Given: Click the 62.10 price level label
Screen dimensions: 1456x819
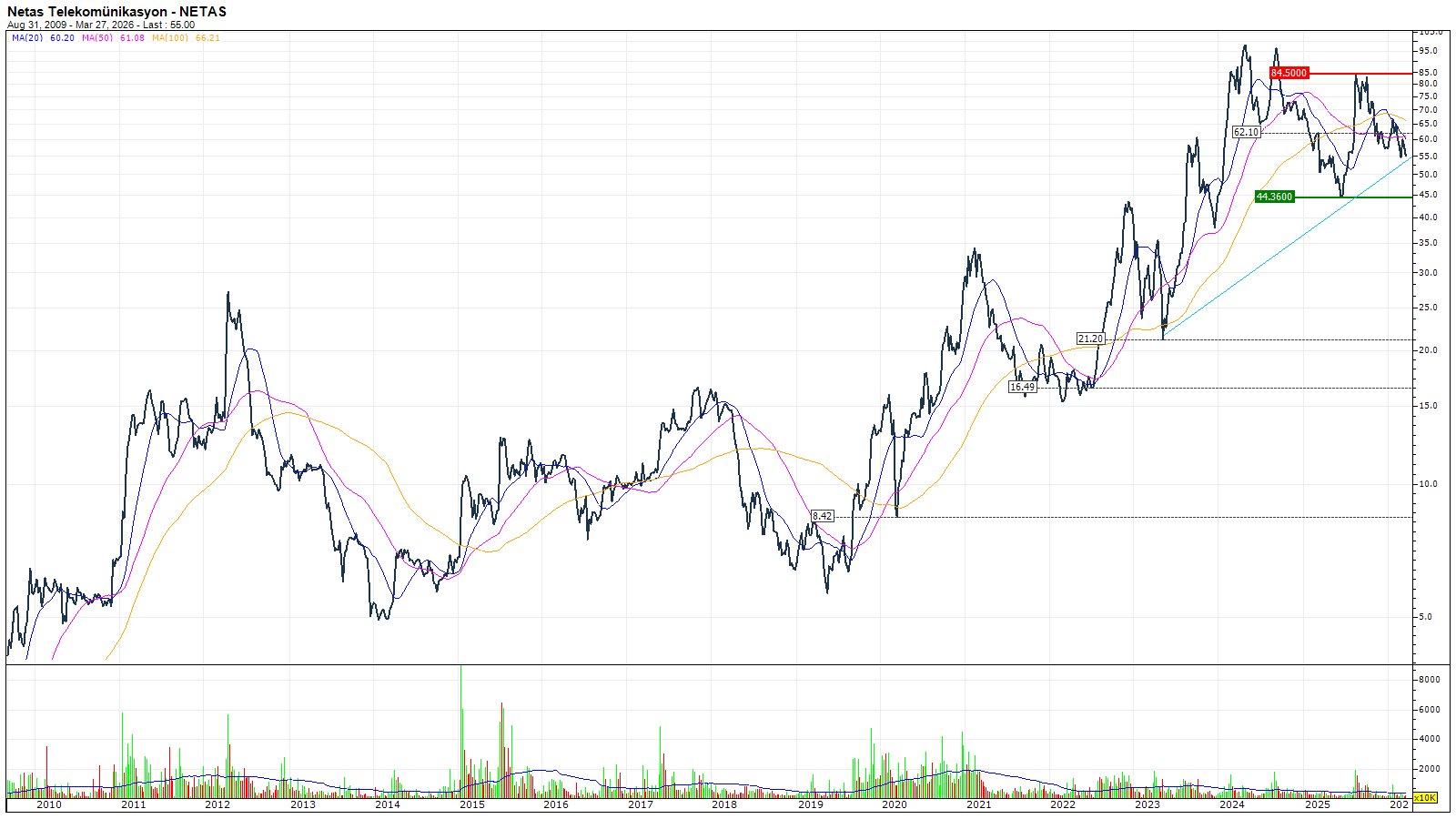Looking at the screenshot, I should click(1246, 132).
